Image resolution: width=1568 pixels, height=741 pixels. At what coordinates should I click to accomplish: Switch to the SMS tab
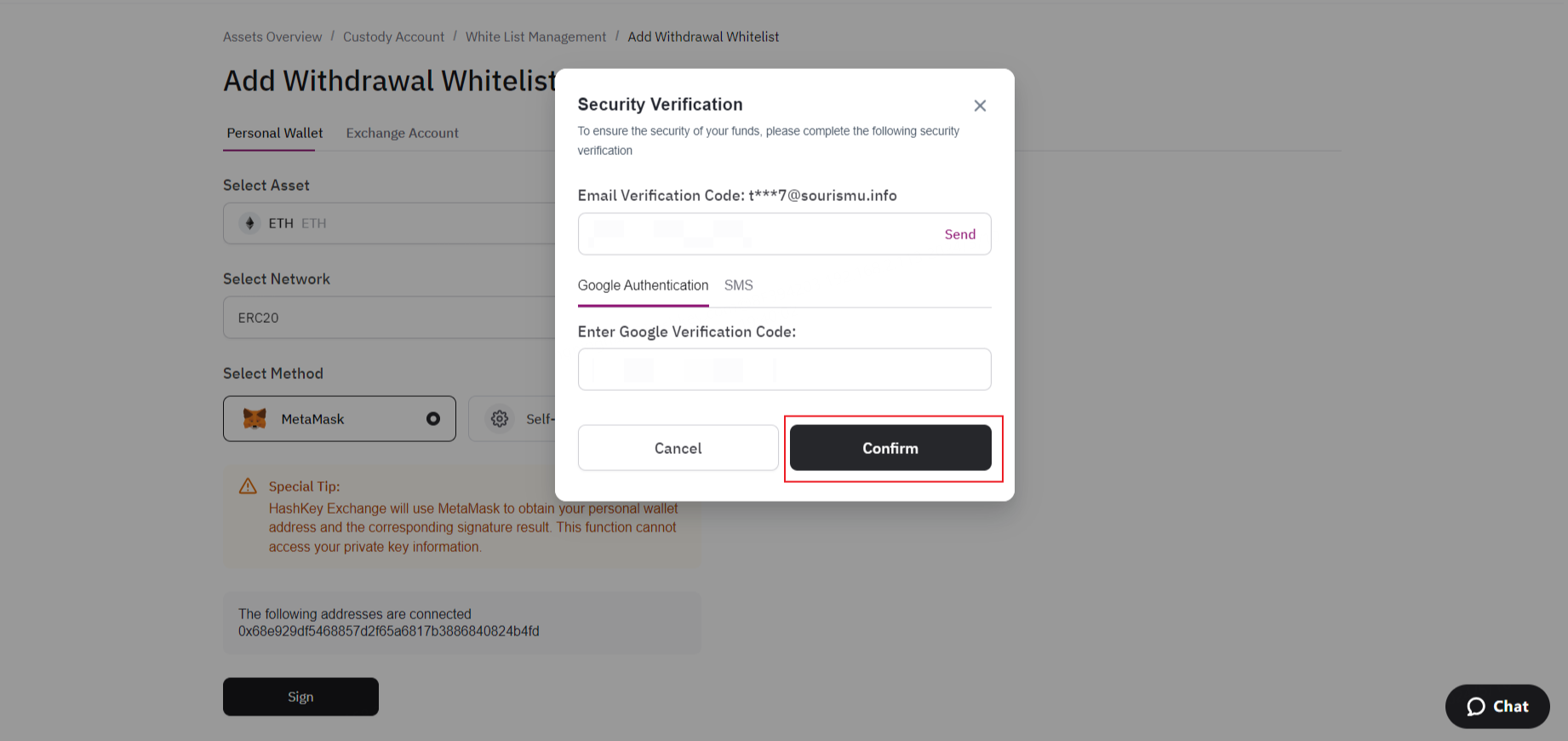[x=738, y=285]
